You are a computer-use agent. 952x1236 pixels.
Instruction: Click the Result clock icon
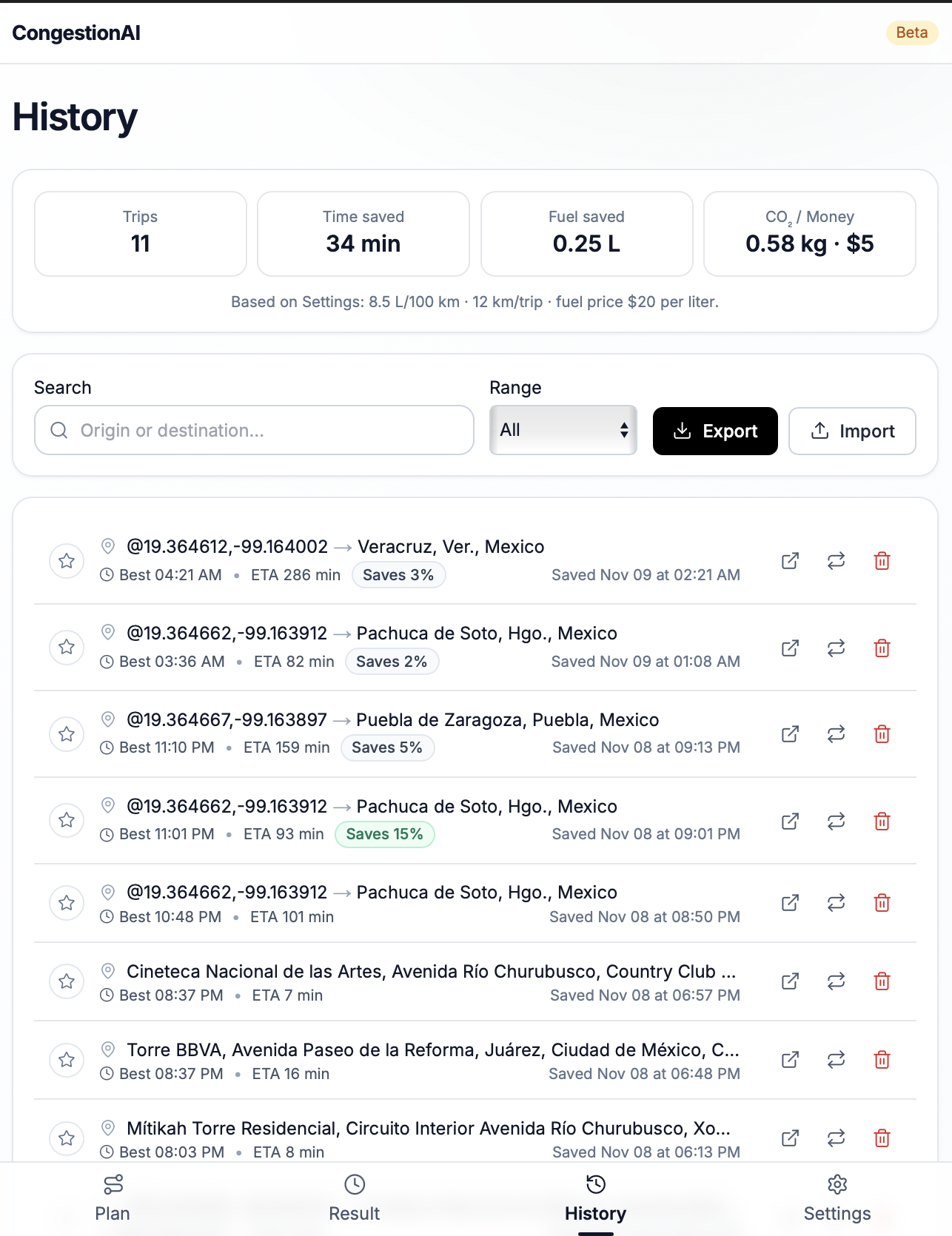[x=355, y=1185]
